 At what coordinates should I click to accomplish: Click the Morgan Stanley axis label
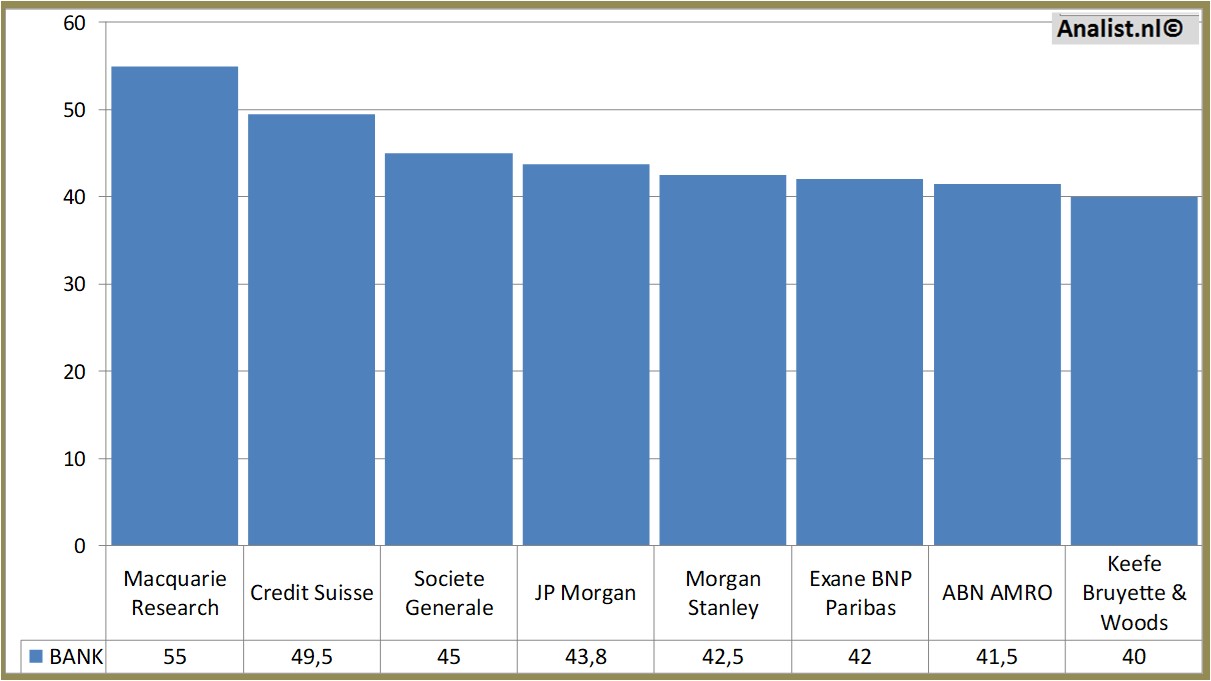(x=723, y=593)
